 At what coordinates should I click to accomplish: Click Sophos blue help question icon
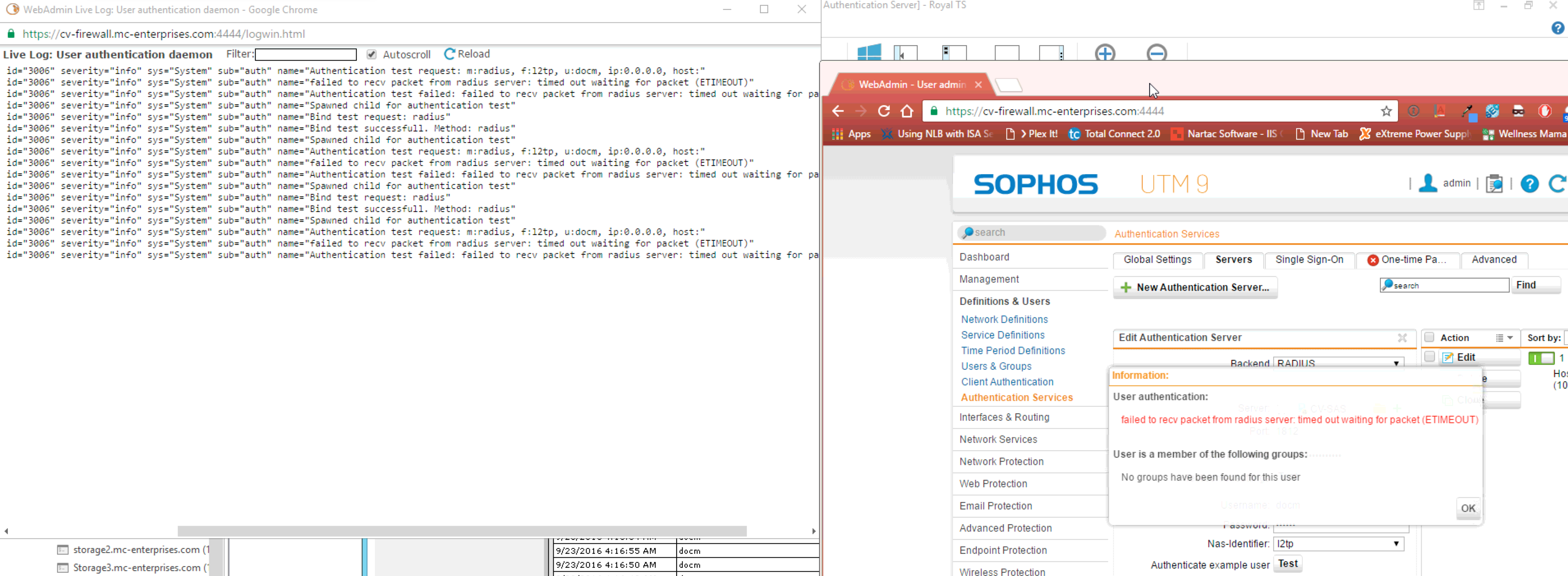coord(1529,183)
